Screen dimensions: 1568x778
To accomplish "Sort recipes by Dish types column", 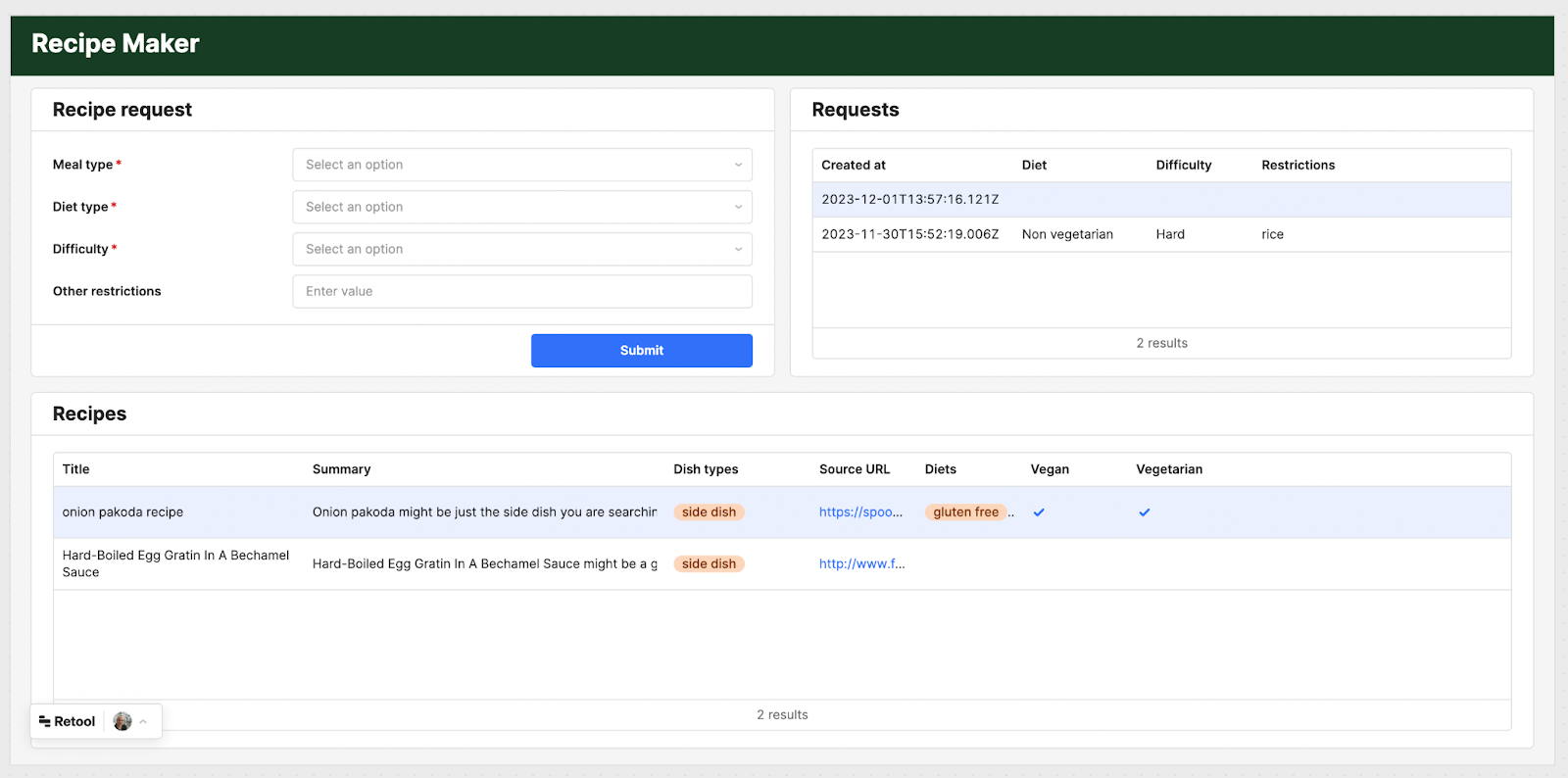I will (706, 469).
